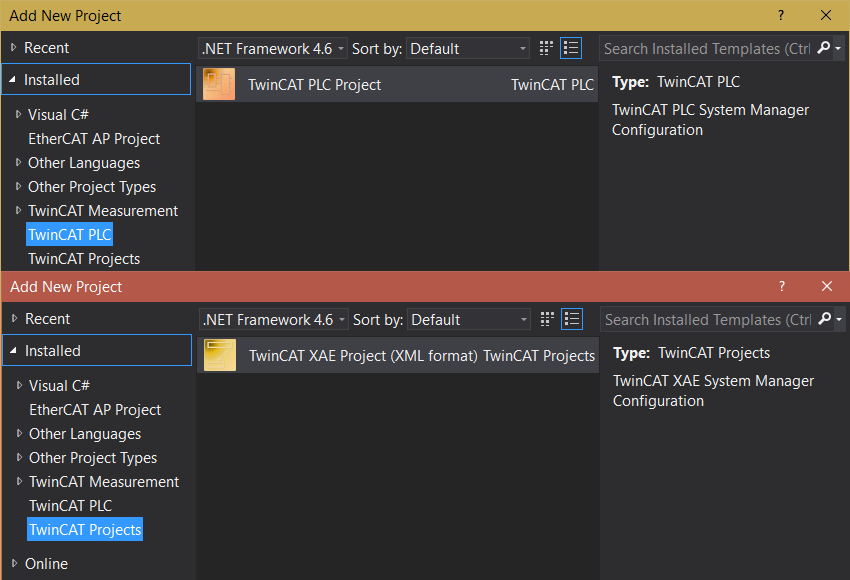This screenshot has height=580, width=850.
Task: Open help in the lower red-titled dialog
Action: pyautogui.click(x=782, y=287)
